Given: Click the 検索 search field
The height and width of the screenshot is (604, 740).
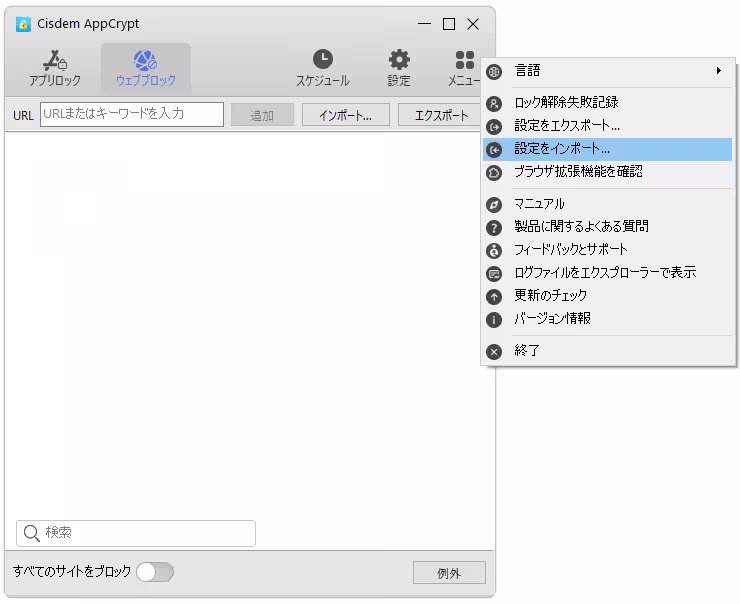Looking at the screenshot, I should click(x=136, y=534).
